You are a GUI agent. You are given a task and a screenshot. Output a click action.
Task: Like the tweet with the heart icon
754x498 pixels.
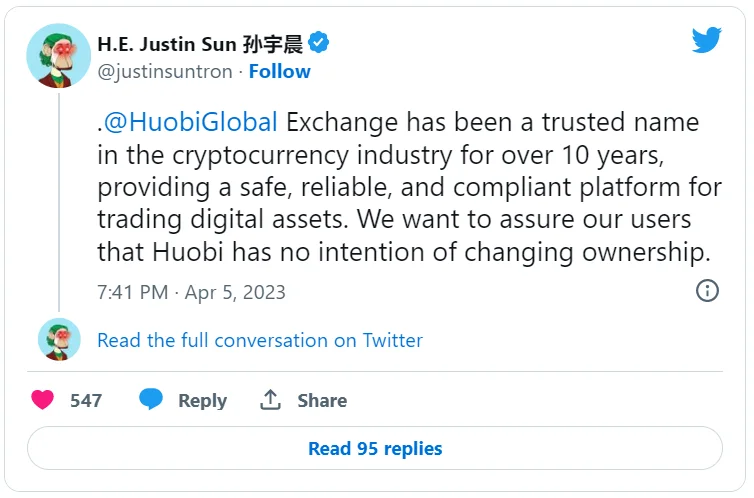point(42,400)
